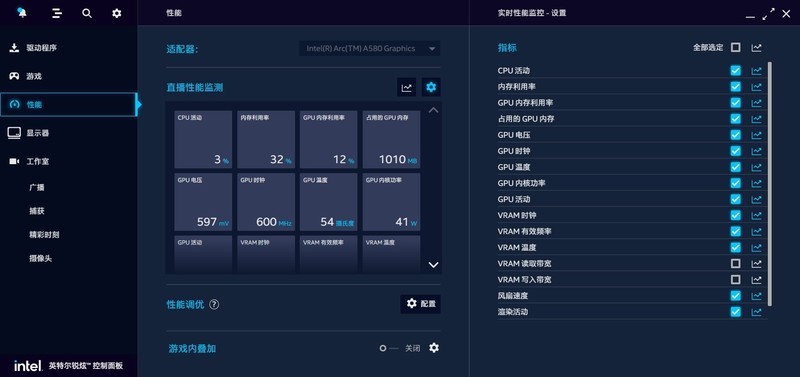Collapse tiles with the up chevron
Image resolution: width=800 pixels, height=377 pixels.
tap(433, 110)
